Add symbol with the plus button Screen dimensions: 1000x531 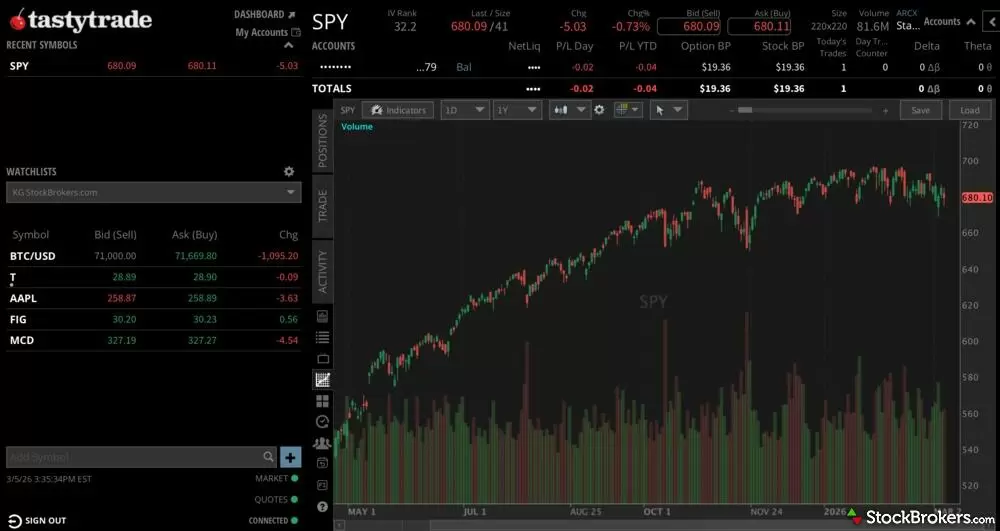pos(290,457)
